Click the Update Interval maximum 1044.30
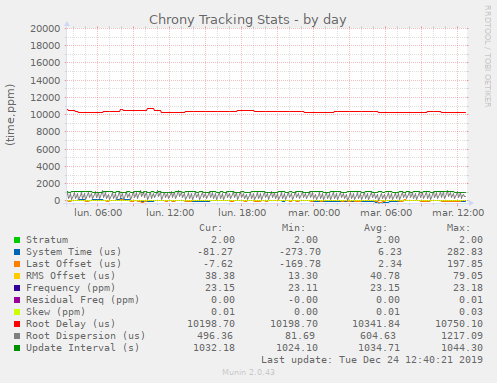 [x=462, y=348]
